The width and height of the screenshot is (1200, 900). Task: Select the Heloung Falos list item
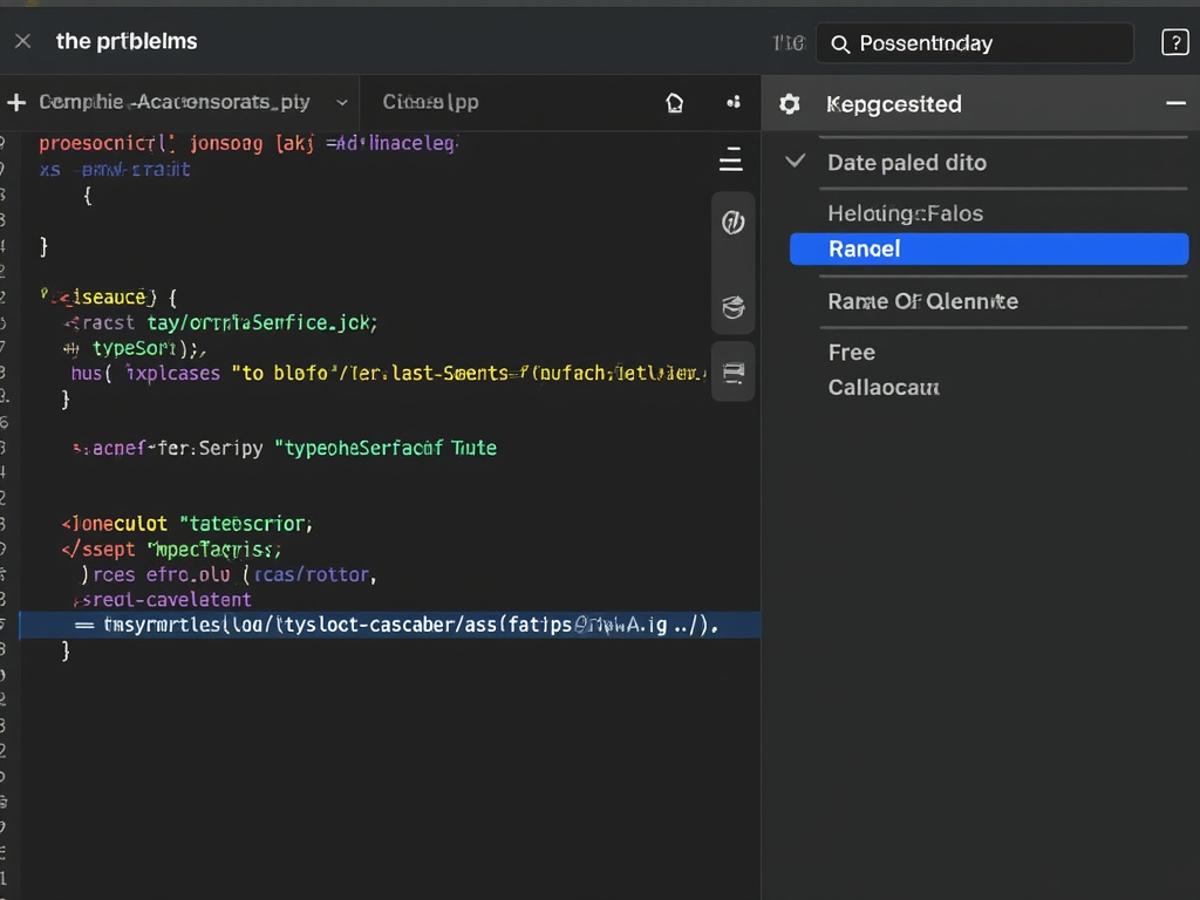click(x=905, y=213)
